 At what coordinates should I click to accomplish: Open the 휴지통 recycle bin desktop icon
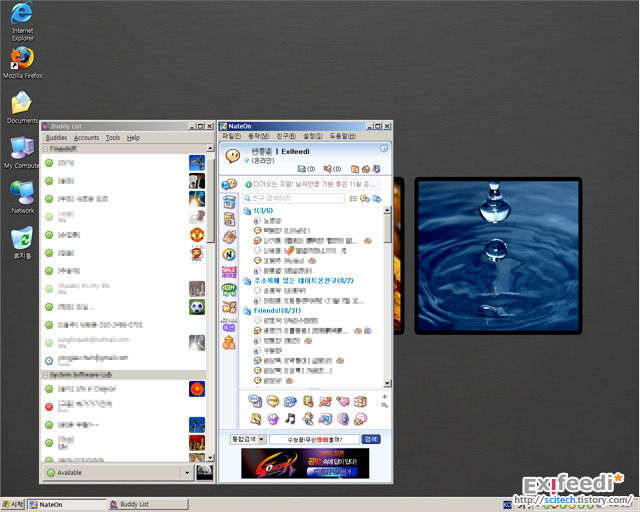click(x=22, y=243)
